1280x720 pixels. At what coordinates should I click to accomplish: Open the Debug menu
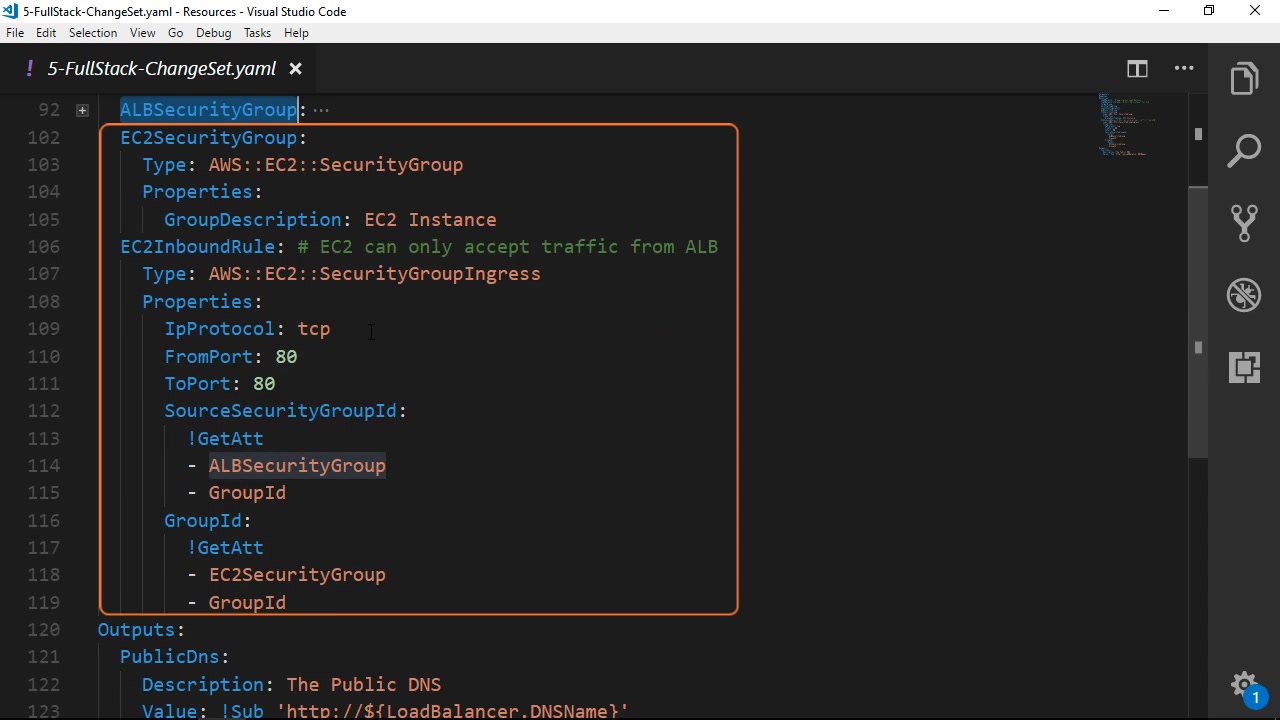click(x=213, y=33)
